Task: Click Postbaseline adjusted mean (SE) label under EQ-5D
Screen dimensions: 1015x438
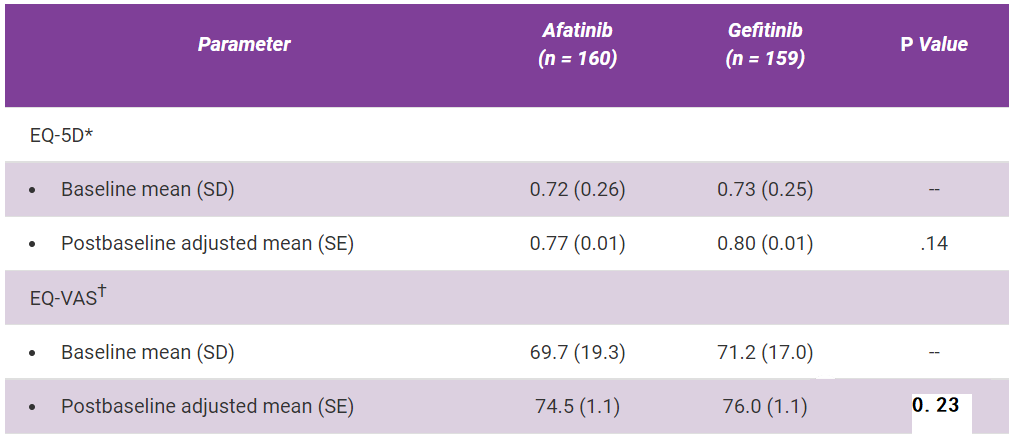Action: coord(207,243)
